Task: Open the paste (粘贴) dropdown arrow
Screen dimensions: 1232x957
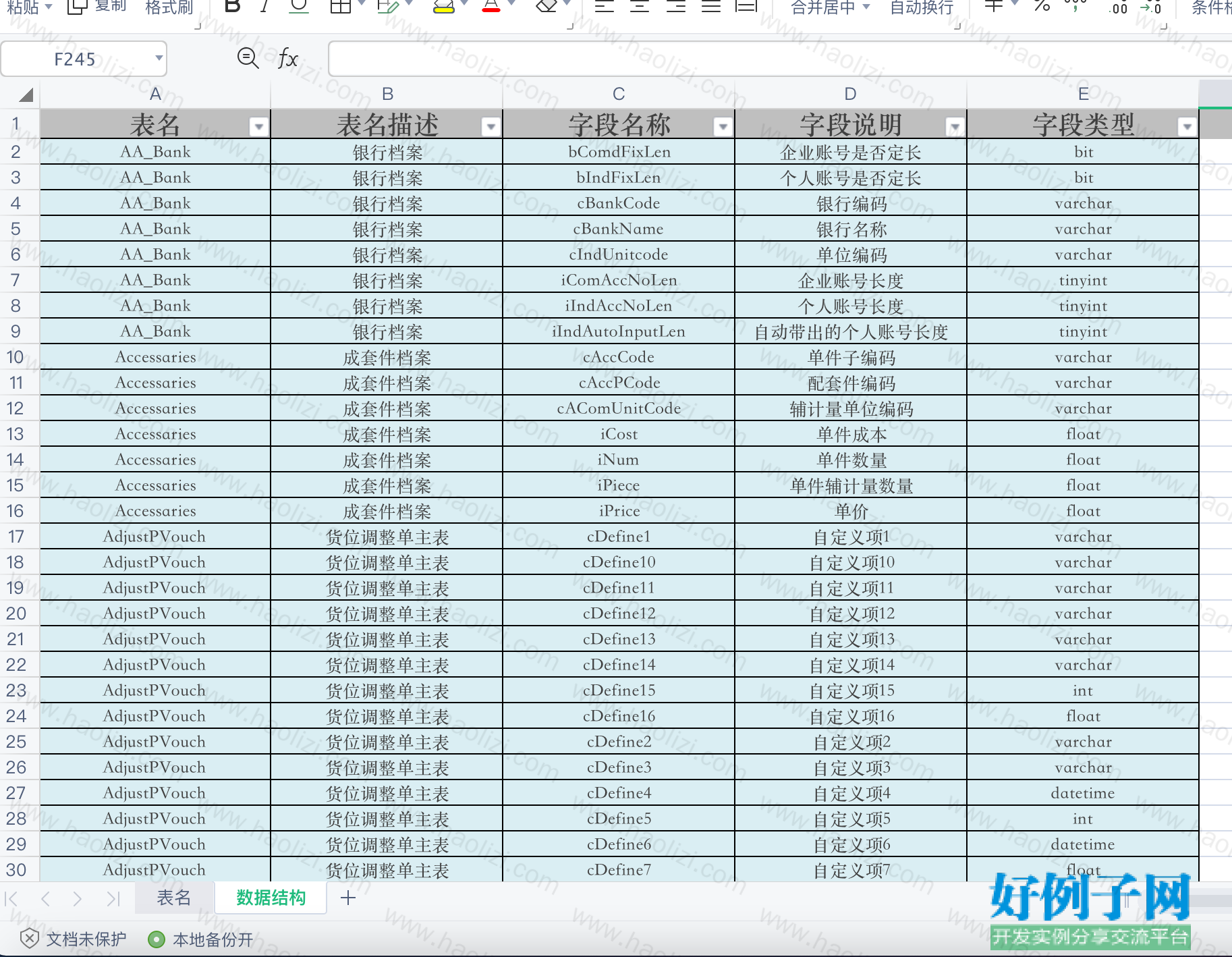Action: click(48, 7)
